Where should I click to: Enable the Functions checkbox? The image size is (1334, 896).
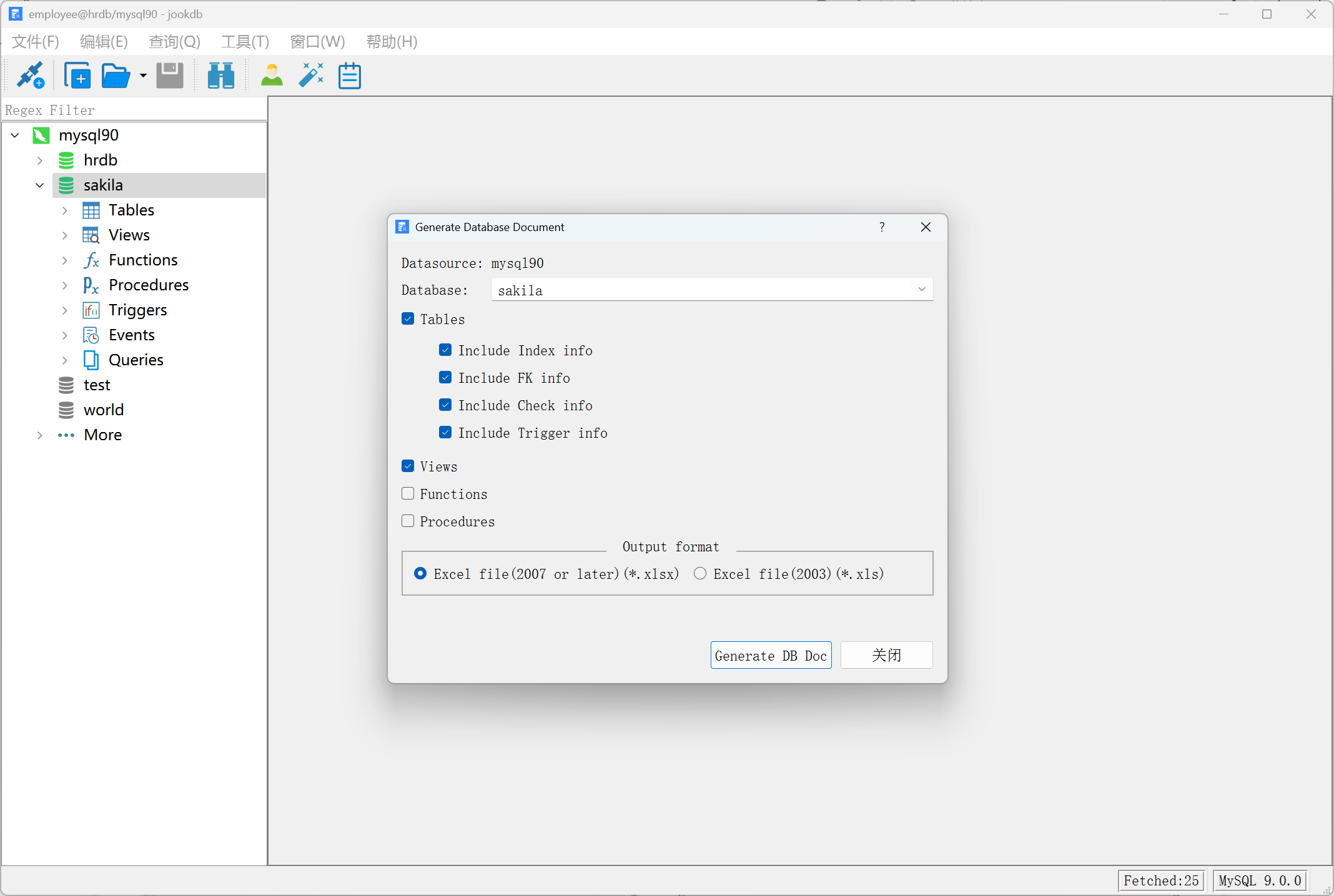point(408,494)
